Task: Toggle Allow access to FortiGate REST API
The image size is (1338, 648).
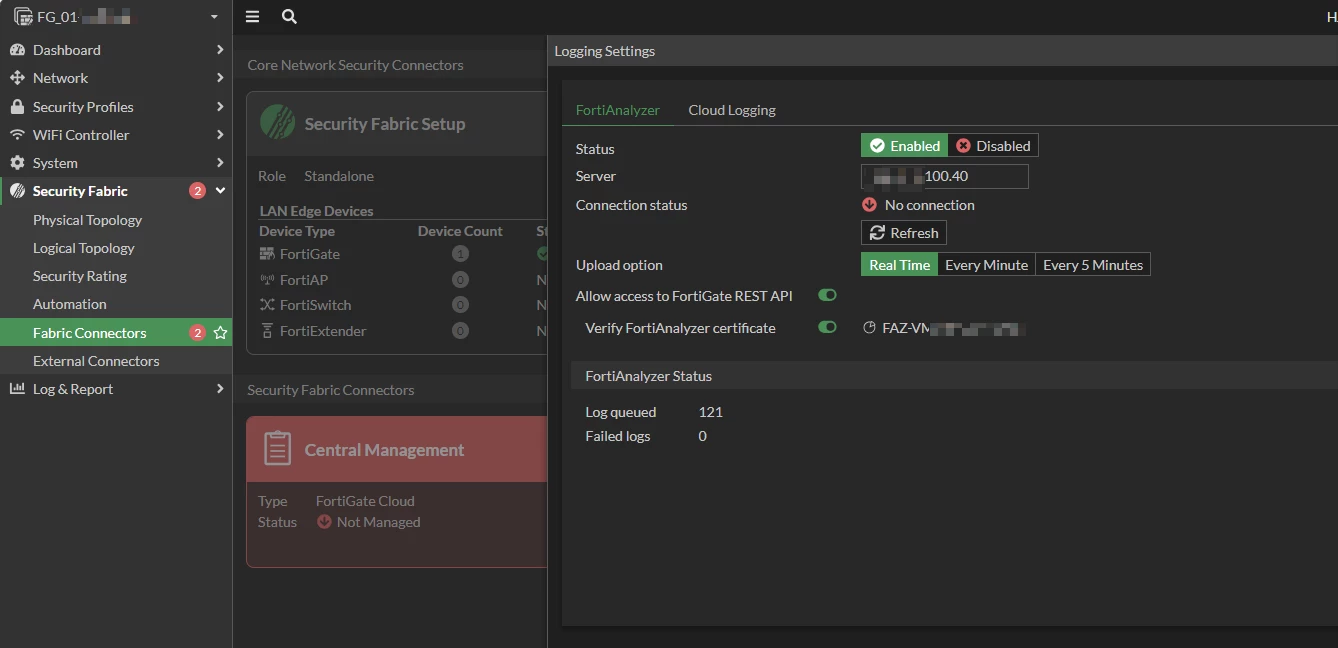Action: click(827, 296)
